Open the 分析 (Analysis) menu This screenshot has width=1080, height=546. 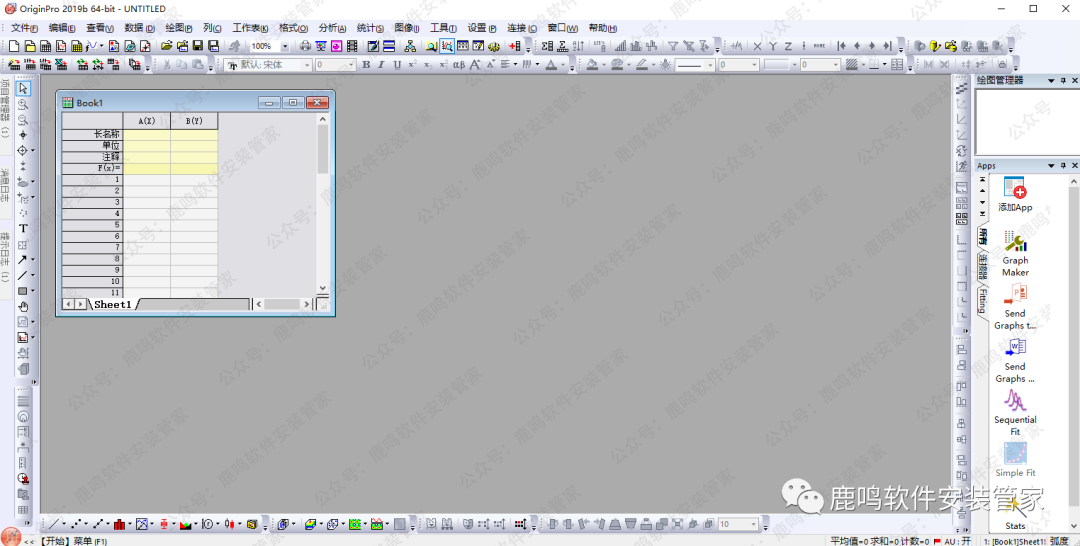pos(331,28)
